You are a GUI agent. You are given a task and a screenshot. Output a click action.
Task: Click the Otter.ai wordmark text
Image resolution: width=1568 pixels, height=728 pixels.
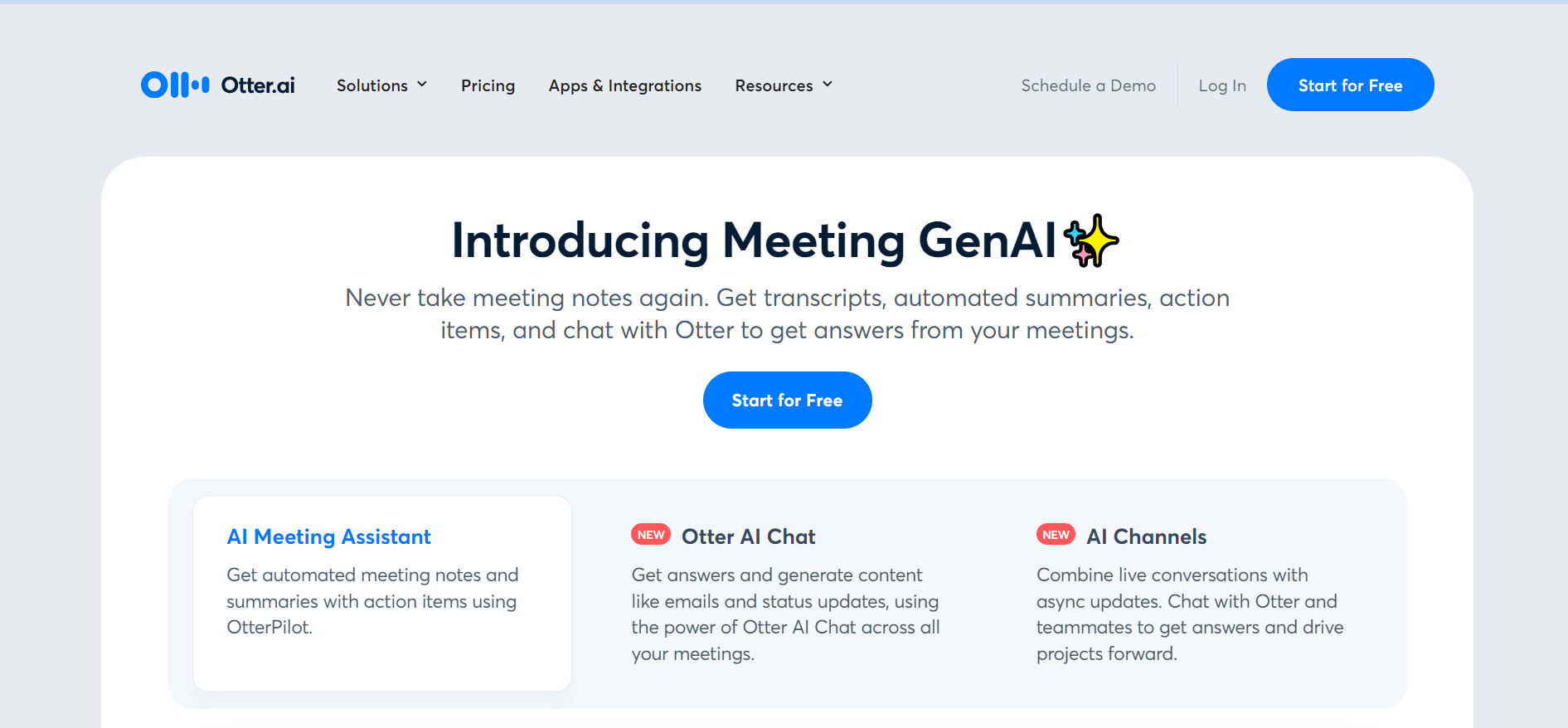[258, 85]
